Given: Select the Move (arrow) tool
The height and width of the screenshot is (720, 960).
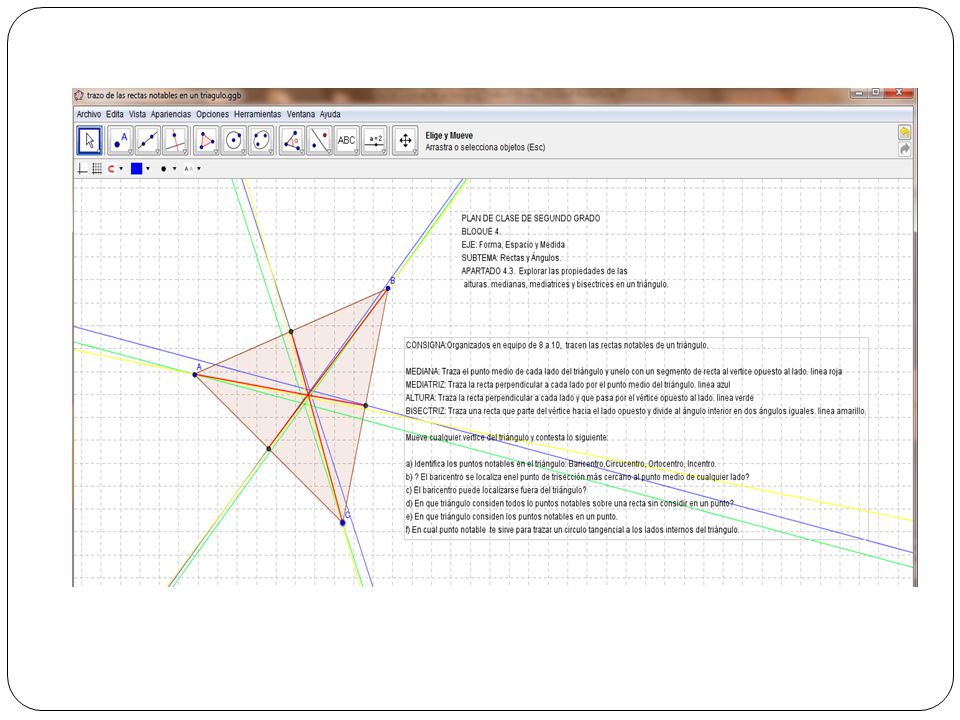Looking at the screenshot, I should (90, 141).
